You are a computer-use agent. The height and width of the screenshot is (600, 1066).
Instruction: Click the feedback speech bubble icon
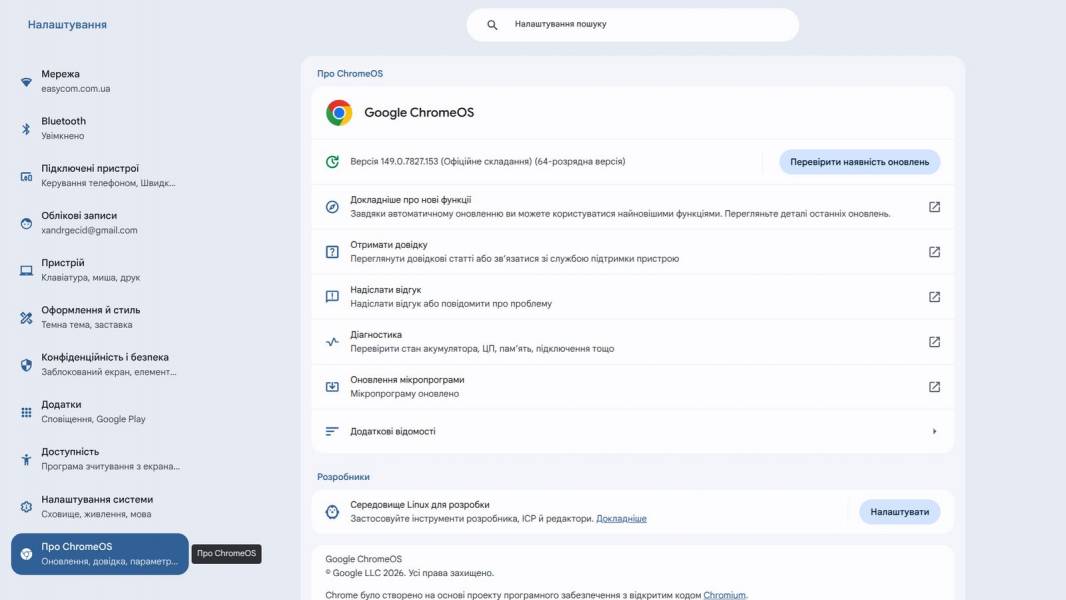pos(332,296)
